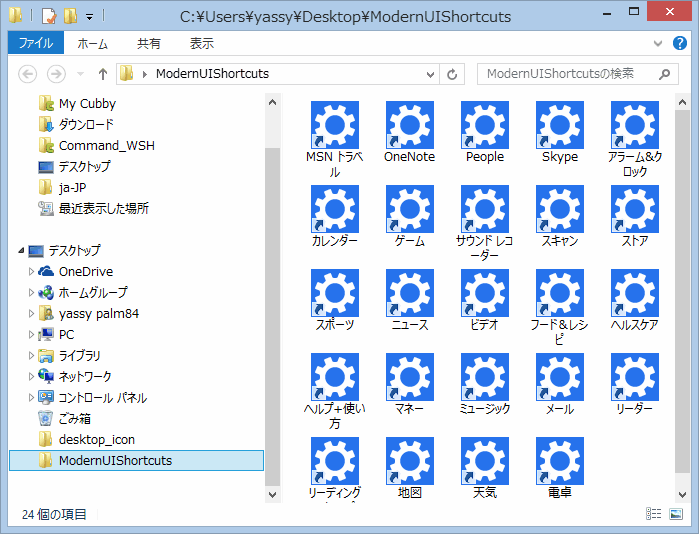The height and width of the screenshot is (534, 699).
Task: Expand the ライブラリ tree node
Action: pyautogui.click(x=31, y=355)
